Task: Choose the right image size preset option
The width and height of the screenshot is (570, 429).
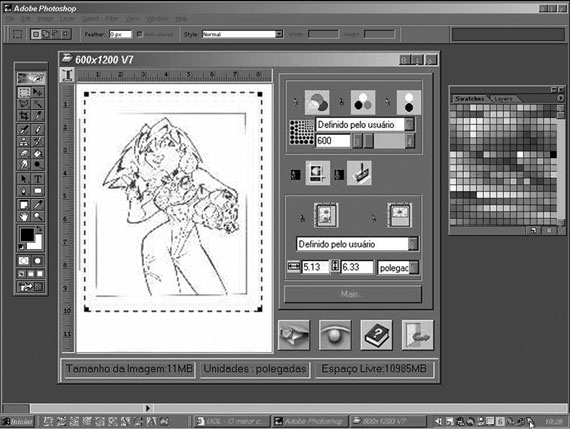Action: tap(400, 216)
